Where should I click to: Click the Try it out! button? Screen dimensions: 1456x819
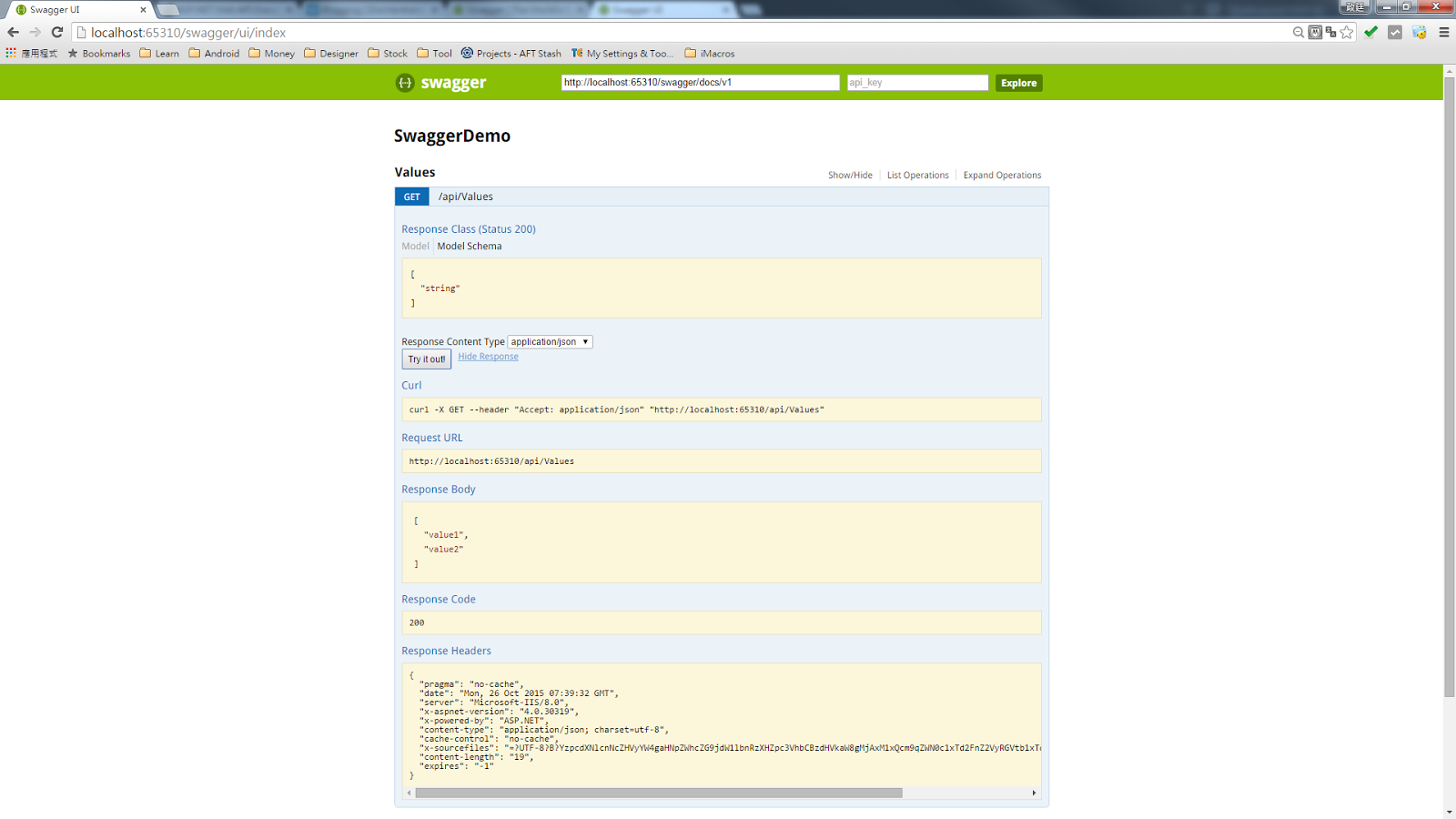[x=427, y=359]
